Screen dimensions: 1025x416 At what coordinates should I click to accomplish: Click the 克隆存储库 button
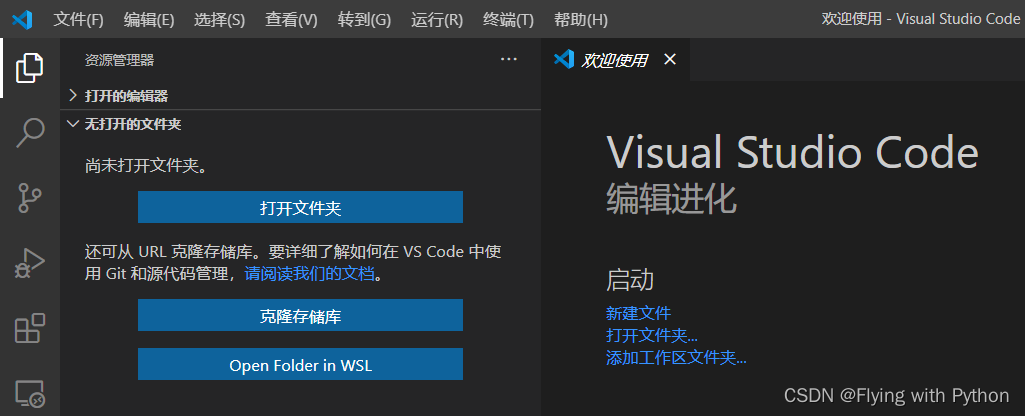click(300, 316)
